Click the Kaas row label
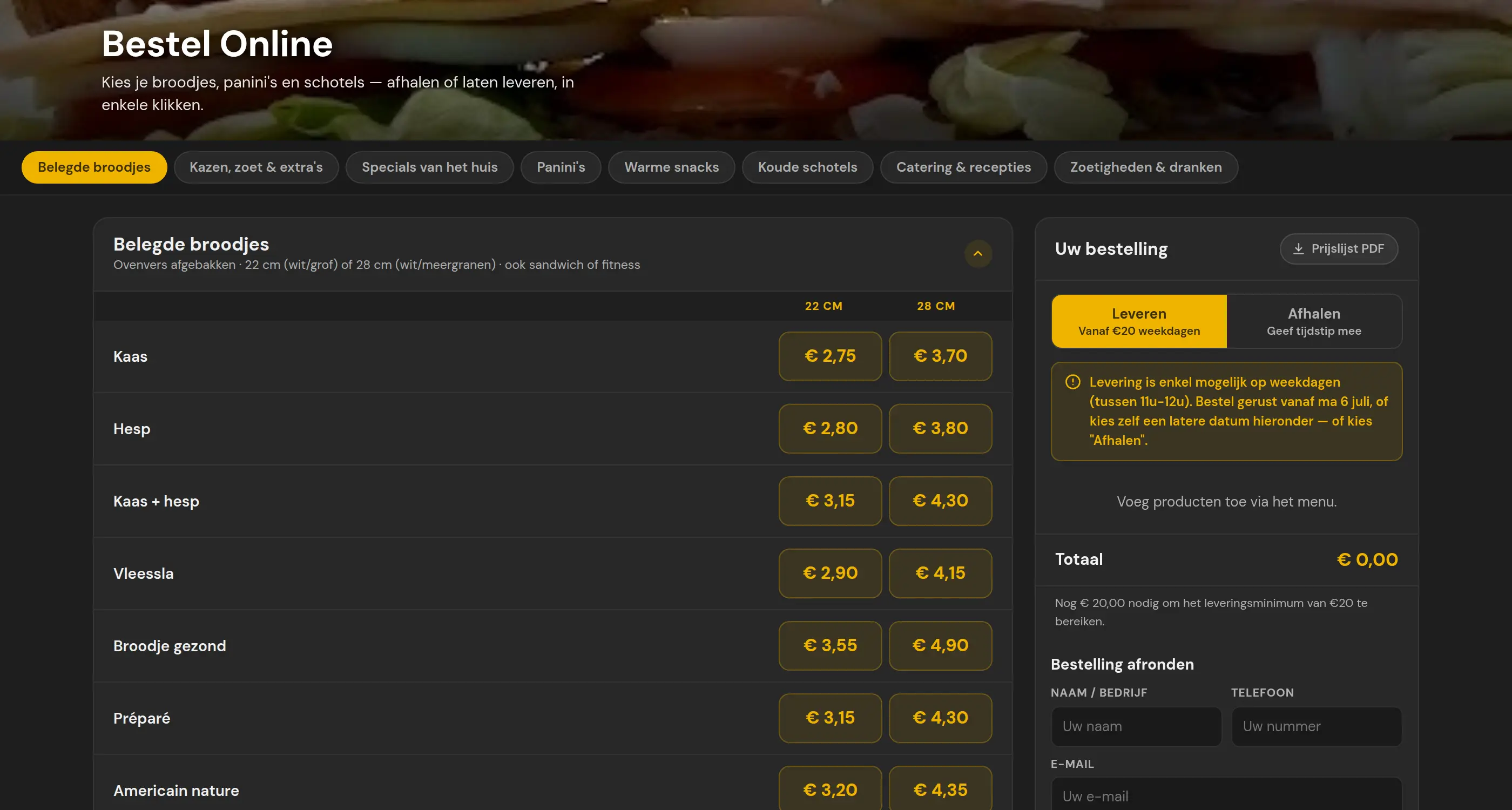Screen dimensions: 1512x810 130,357
